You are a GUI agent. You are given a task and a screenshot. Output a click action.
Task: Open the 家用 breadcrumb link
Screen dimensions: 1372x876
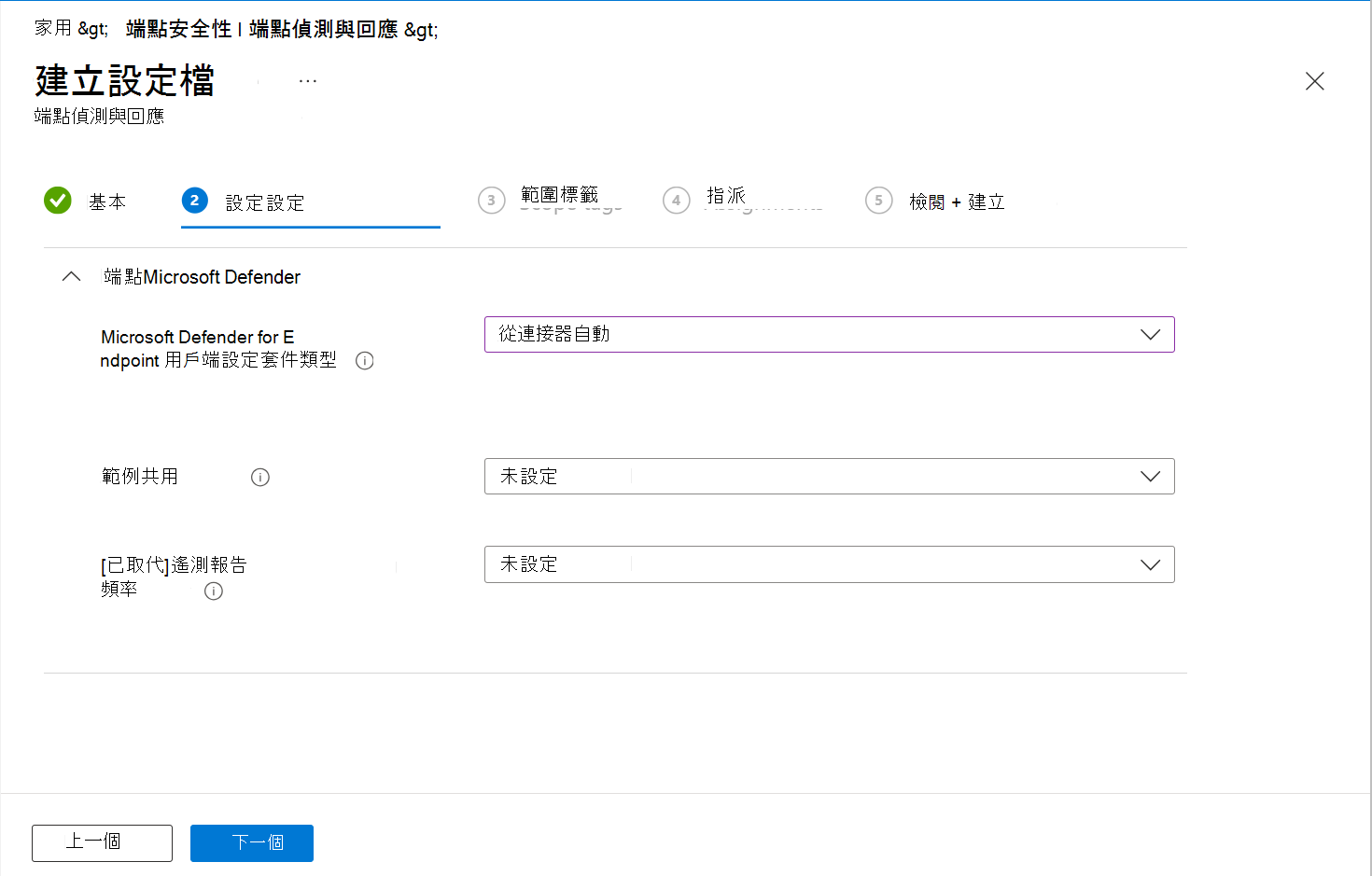pyautogui.click(x=53, y=28)
